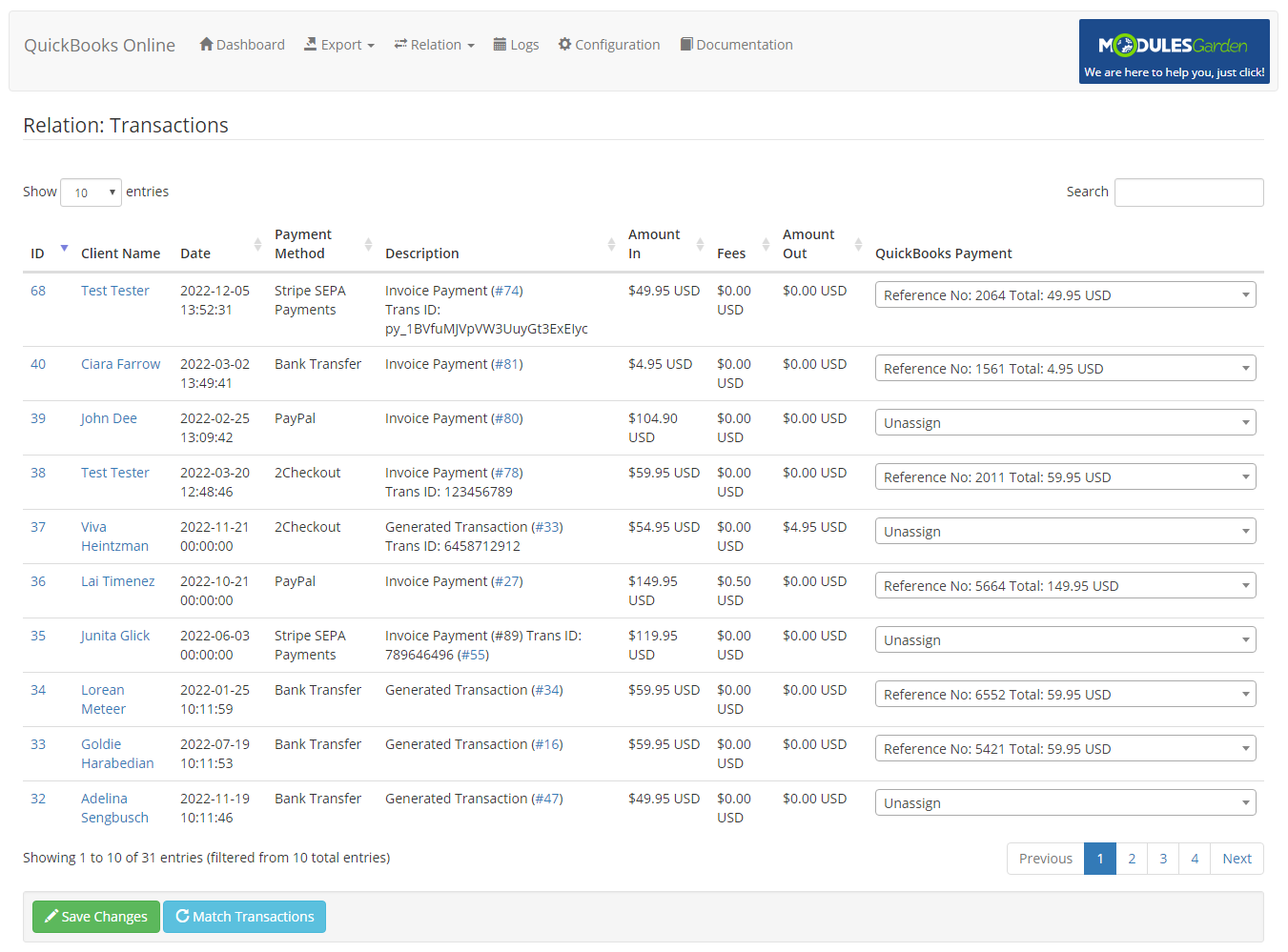Viewport: 1288px width, 952px height.
Task: Click the Dashboard home icon
Action: pyautogui.click(x=206, y=44)
